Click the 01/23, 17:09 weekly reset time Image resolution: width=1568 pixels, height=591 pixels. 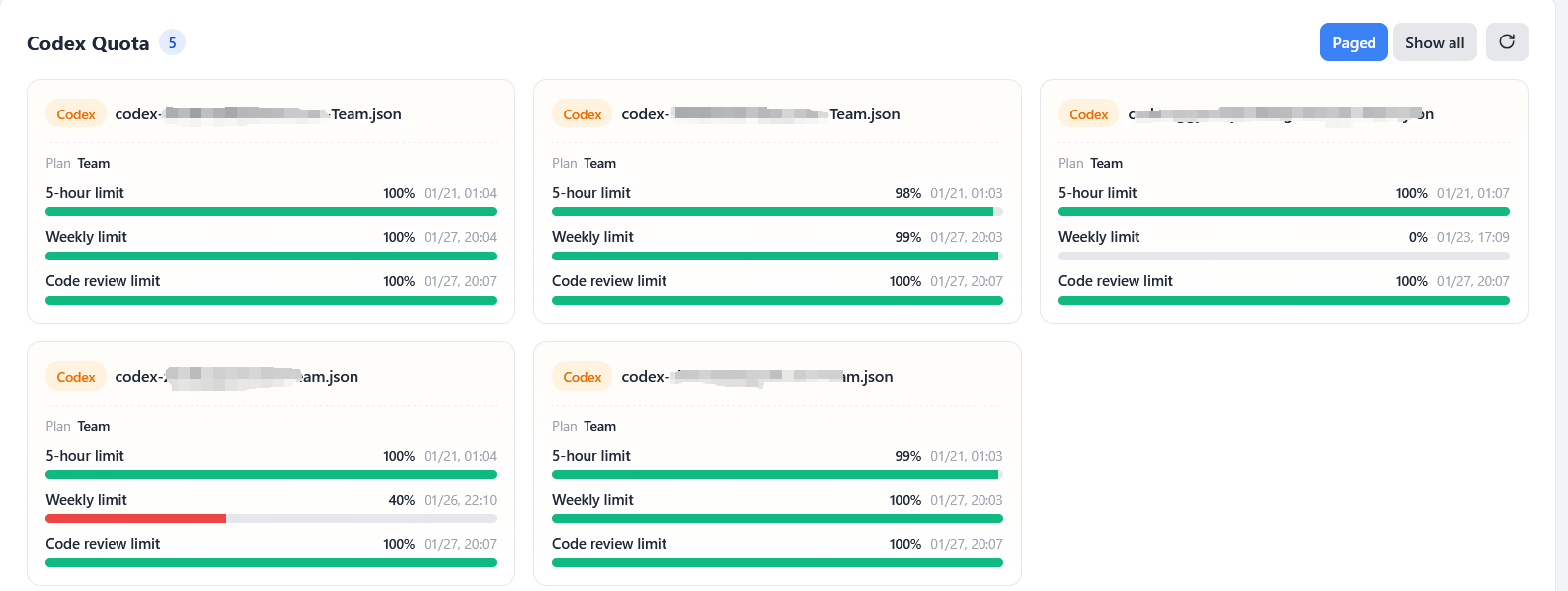[x=1472, y=237]
